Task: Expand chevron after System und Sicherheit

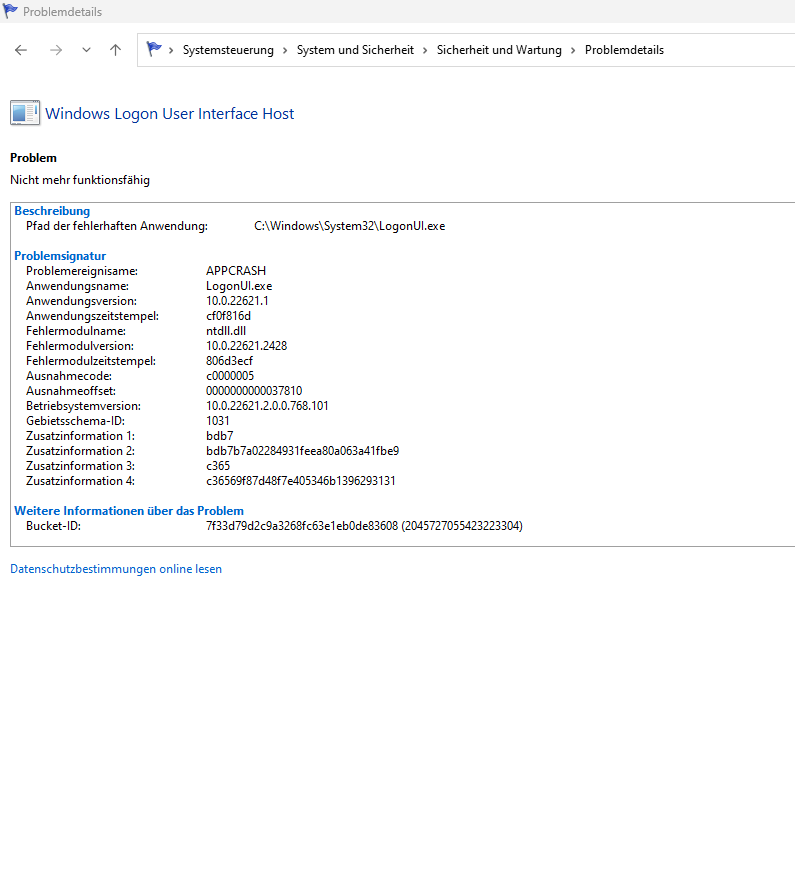Action: 425,51
